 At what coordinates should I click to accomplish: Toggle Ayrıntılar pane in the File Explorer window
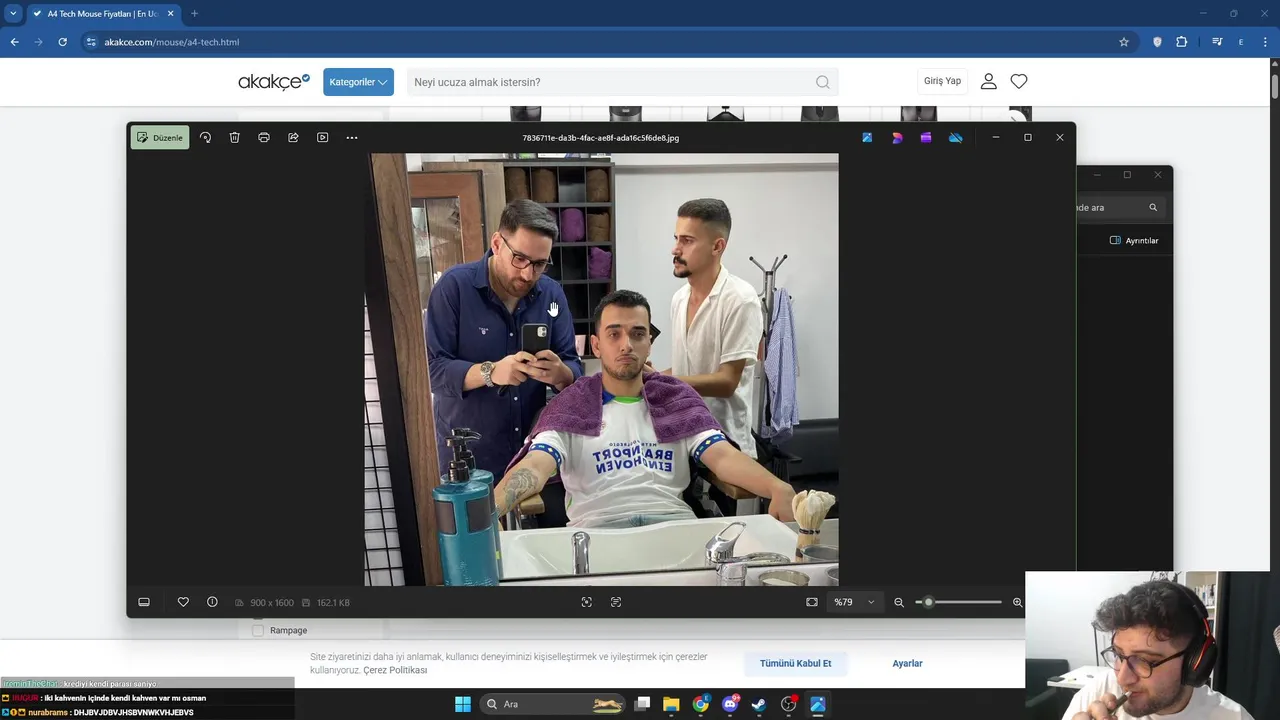coord(1134,240)
